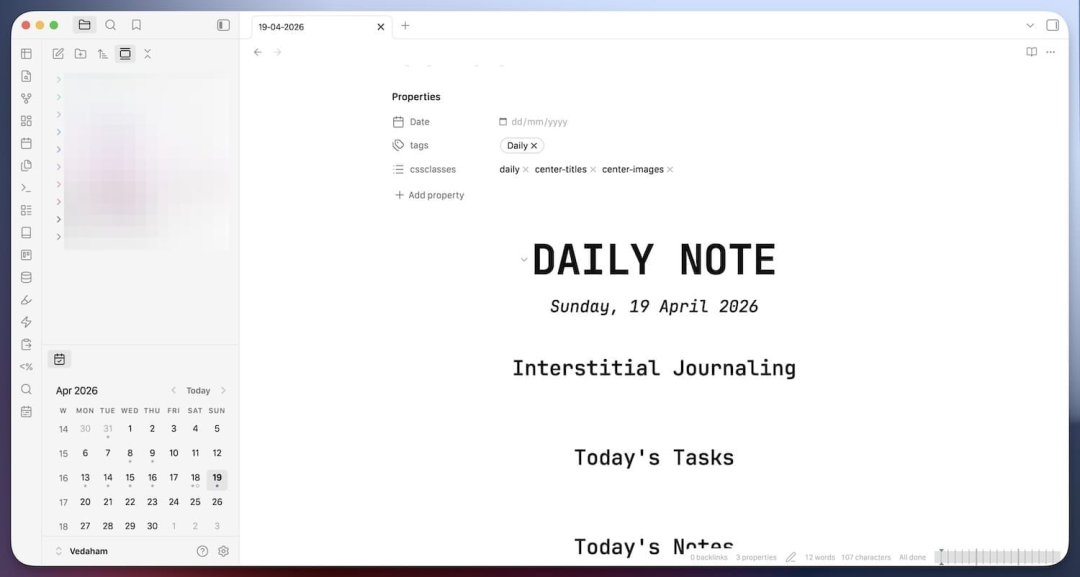Go to next month in calendar
Image resolution: width=1080 pixels, height=577 pixels.
tap(223, 390)
